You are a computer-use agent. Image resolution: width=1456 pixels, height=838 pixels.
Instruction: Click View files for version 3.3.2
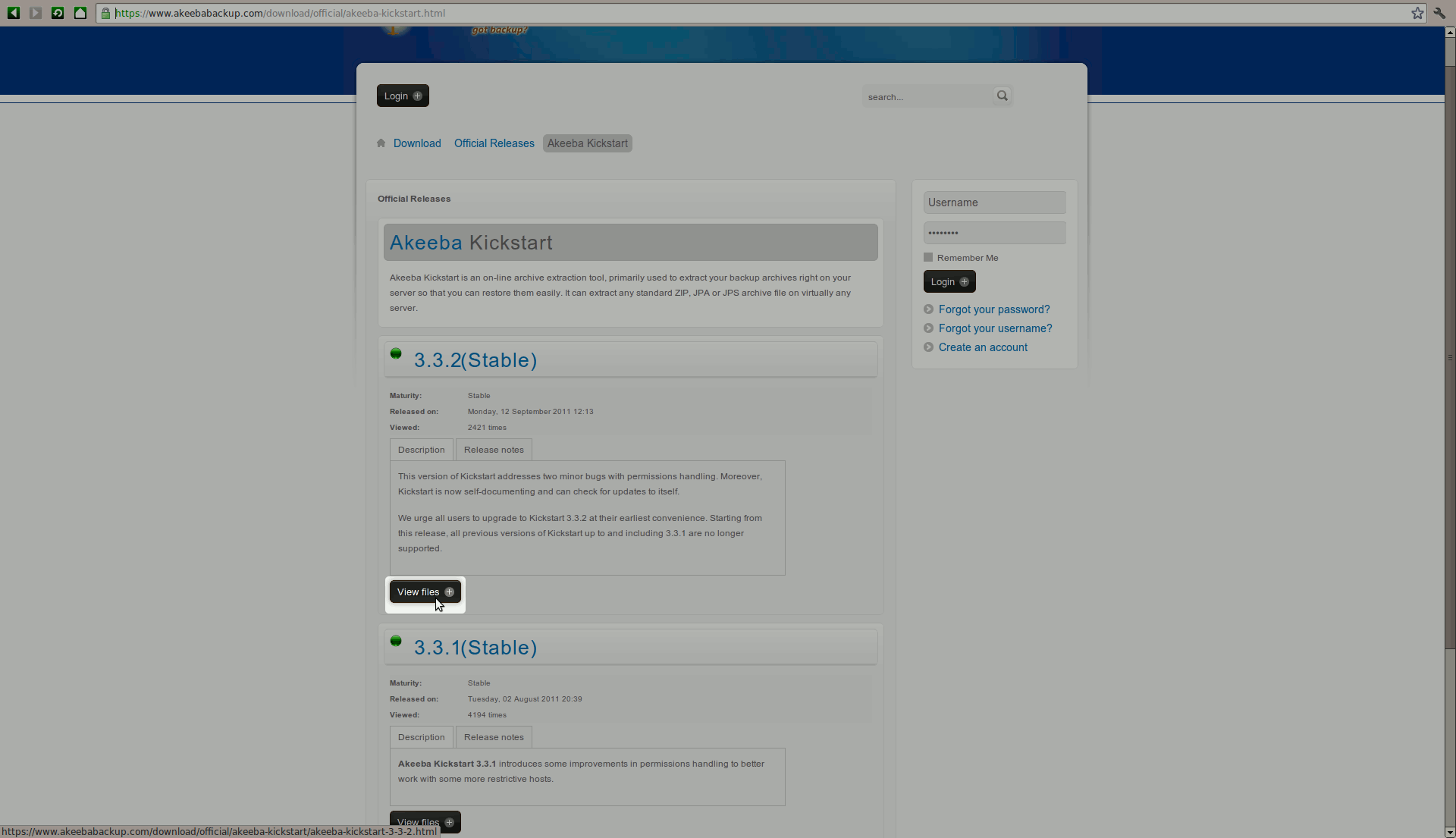click(x=425, y=592)
